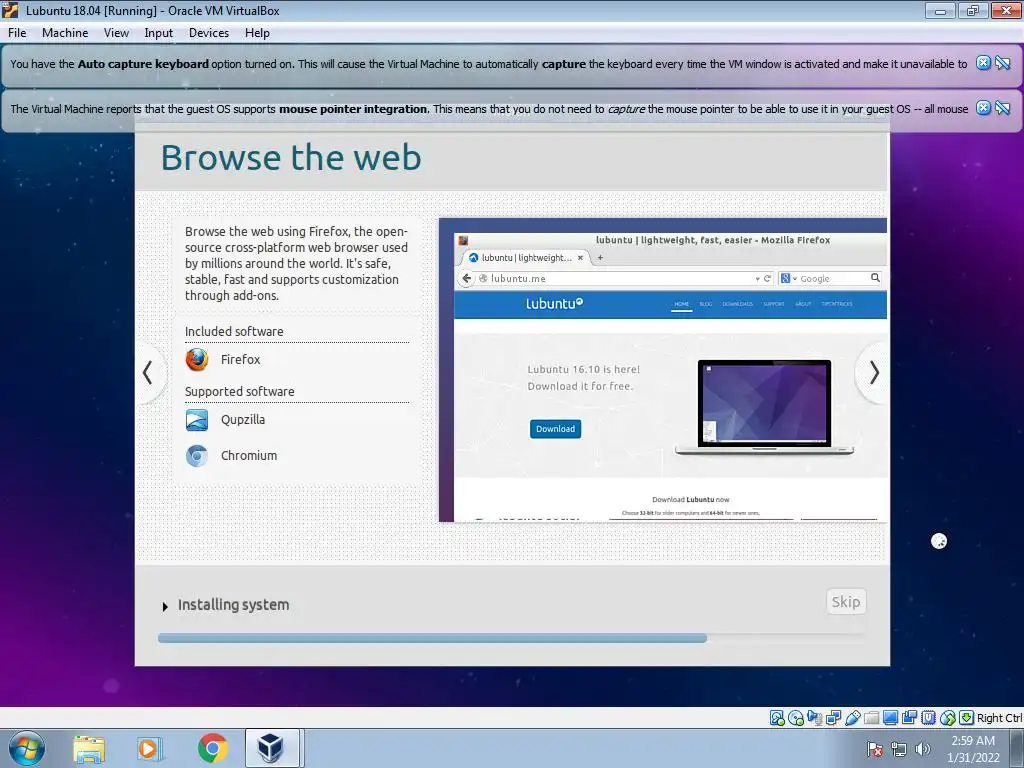Open Google Chrome from the taskbar
This screenshot has height=768, width=1024.
[x=212, y=748]
